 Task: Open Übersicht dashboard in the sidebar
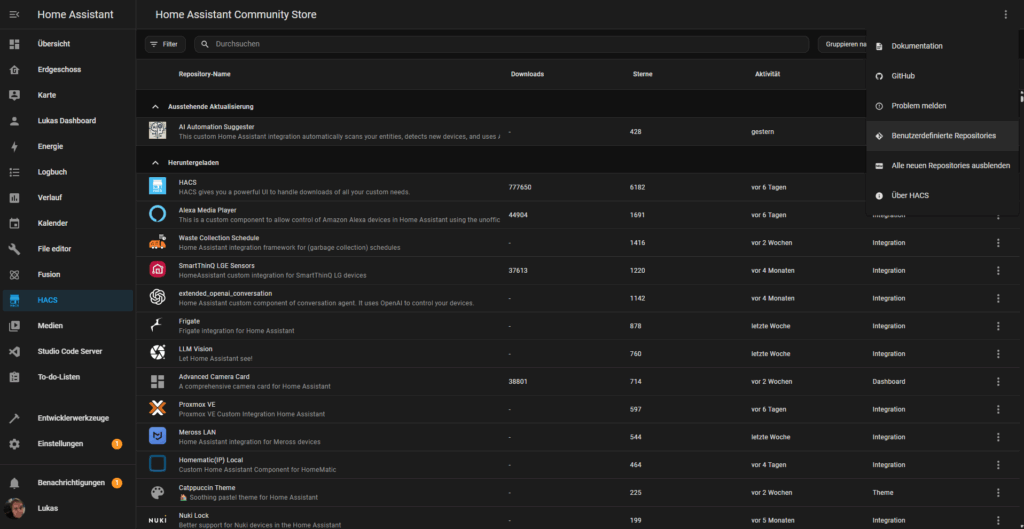68,44
